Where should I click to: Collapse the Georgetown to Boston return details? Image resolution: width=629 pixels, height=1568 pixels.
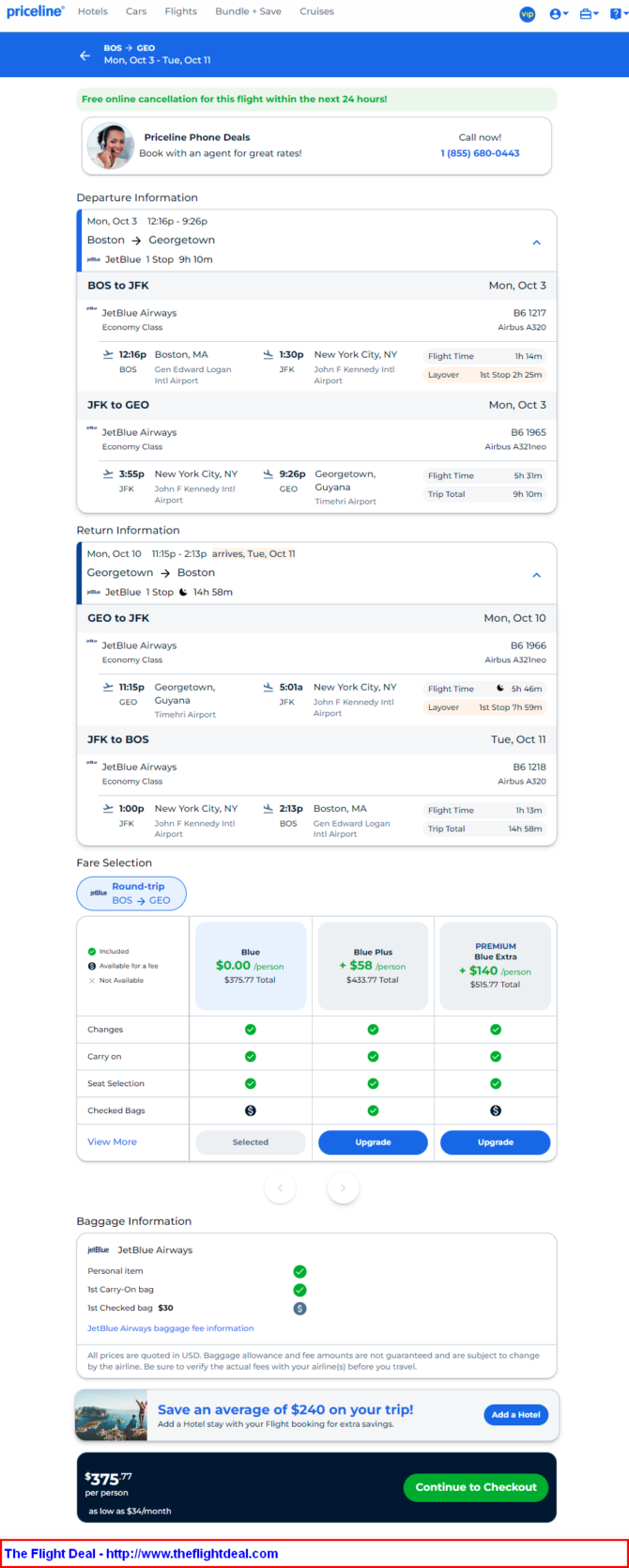click(x=537, y=575)
